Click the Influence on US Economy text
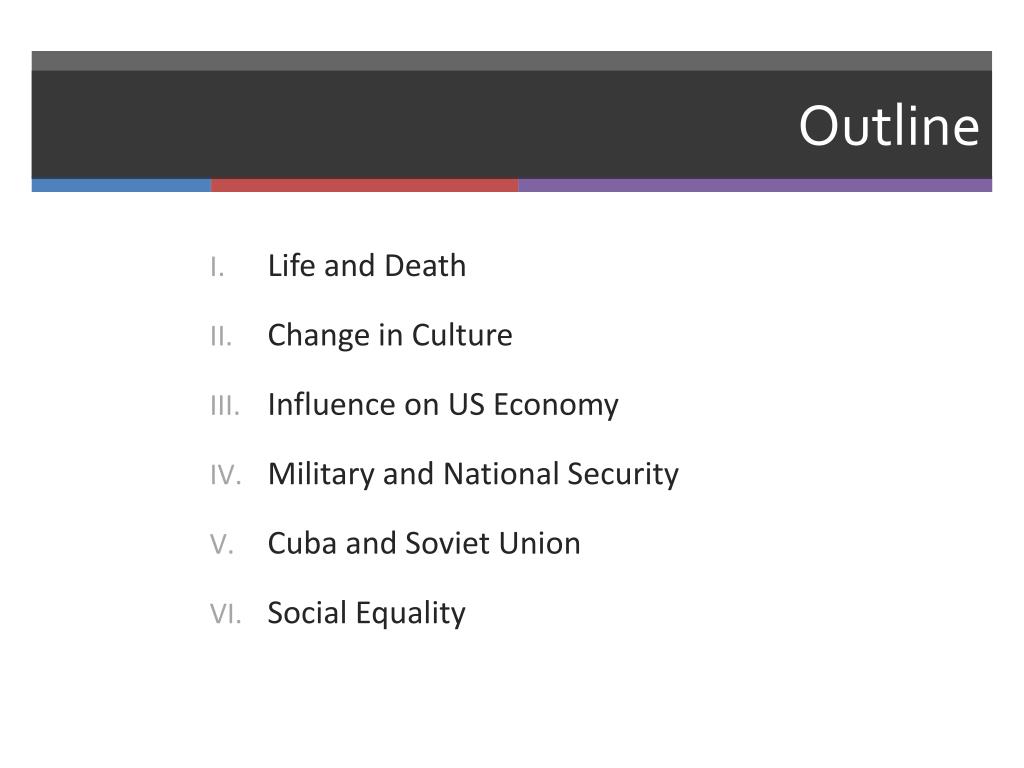 [x=443, y=405]
